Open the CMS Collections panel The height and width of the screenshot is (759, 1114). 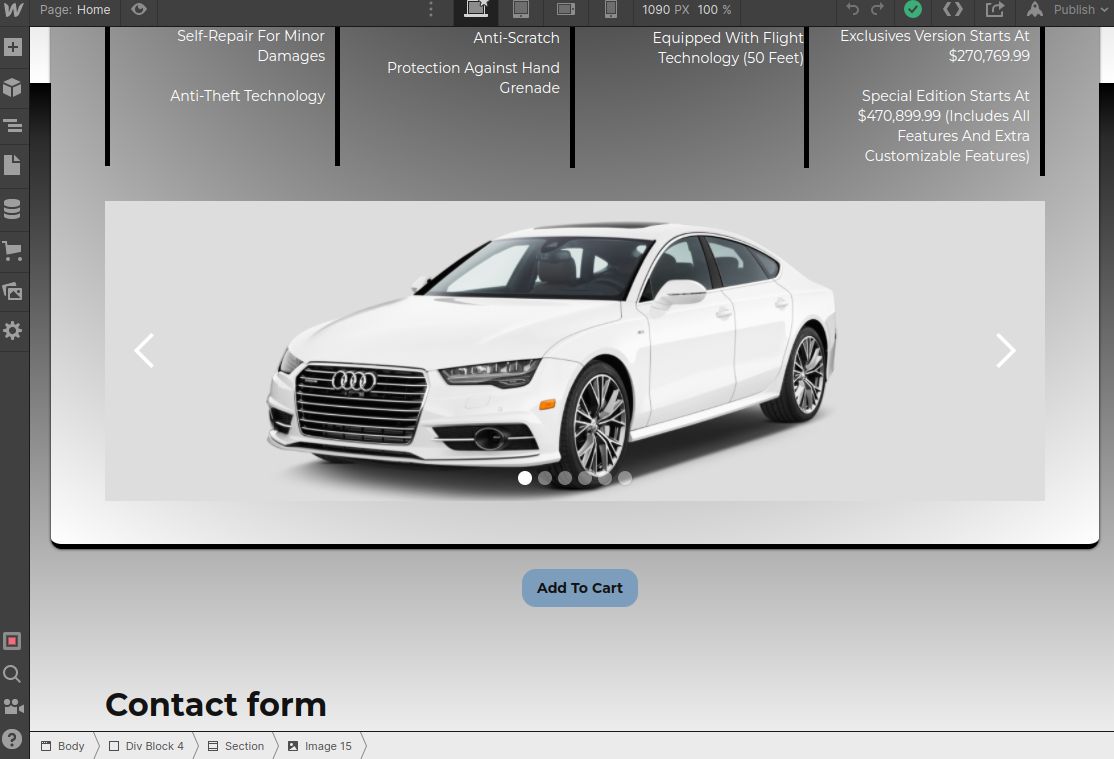[x=13, y=209]
